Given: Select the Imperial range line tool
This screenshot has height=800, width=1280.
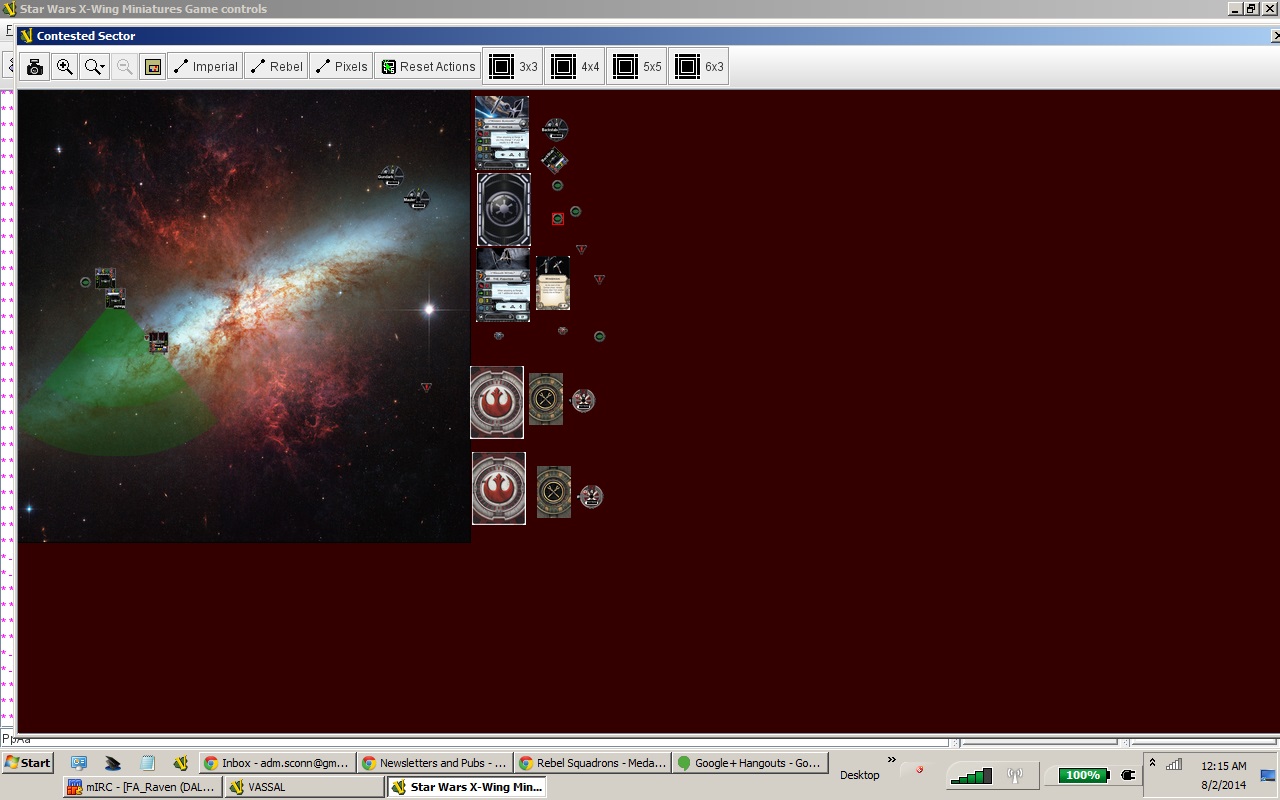Looking at the screenshot, I should point(205,67).
